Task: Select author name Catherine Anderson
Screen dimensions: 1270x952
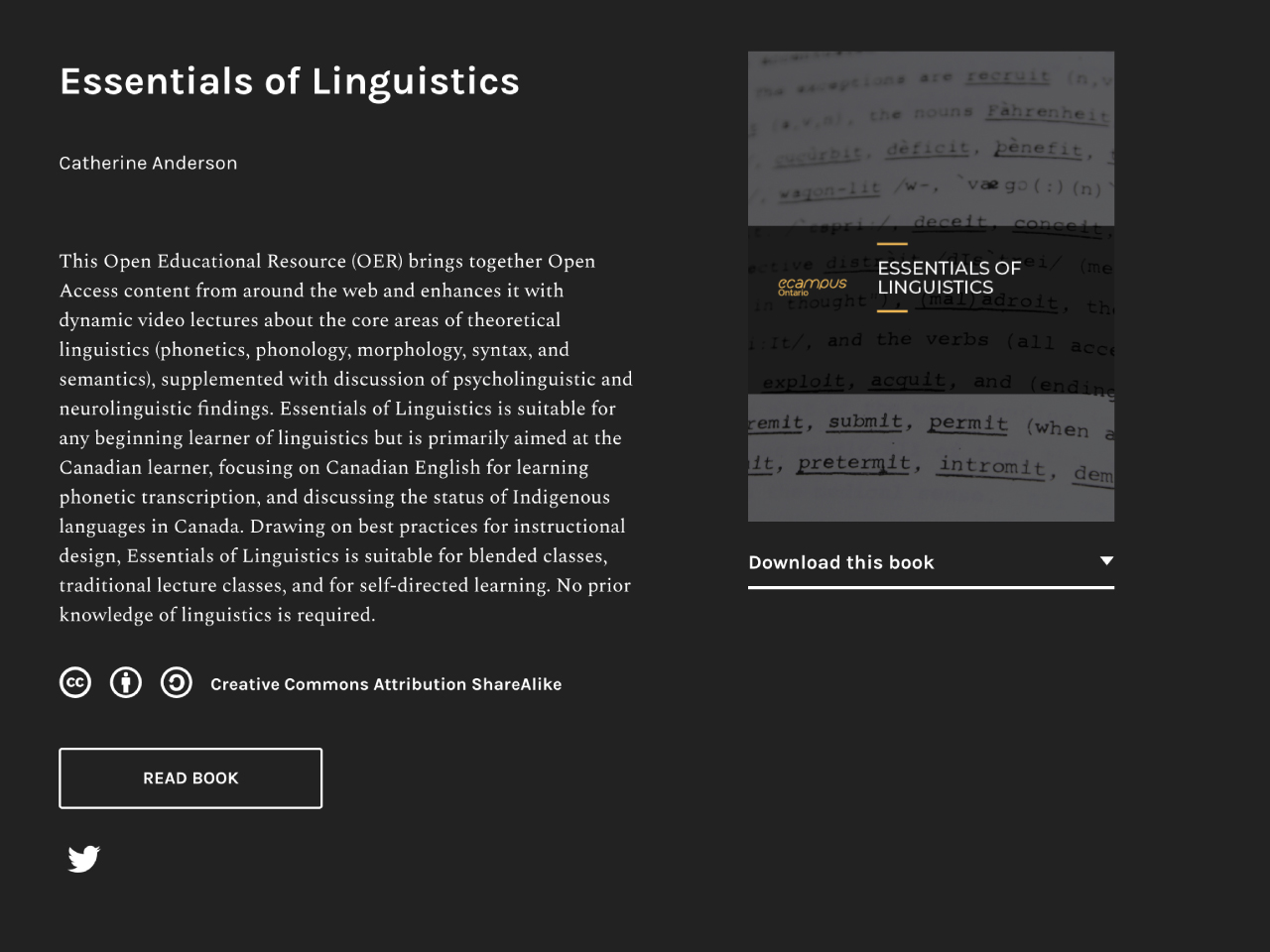Action: pyautogui.click(x=148, y=163)
